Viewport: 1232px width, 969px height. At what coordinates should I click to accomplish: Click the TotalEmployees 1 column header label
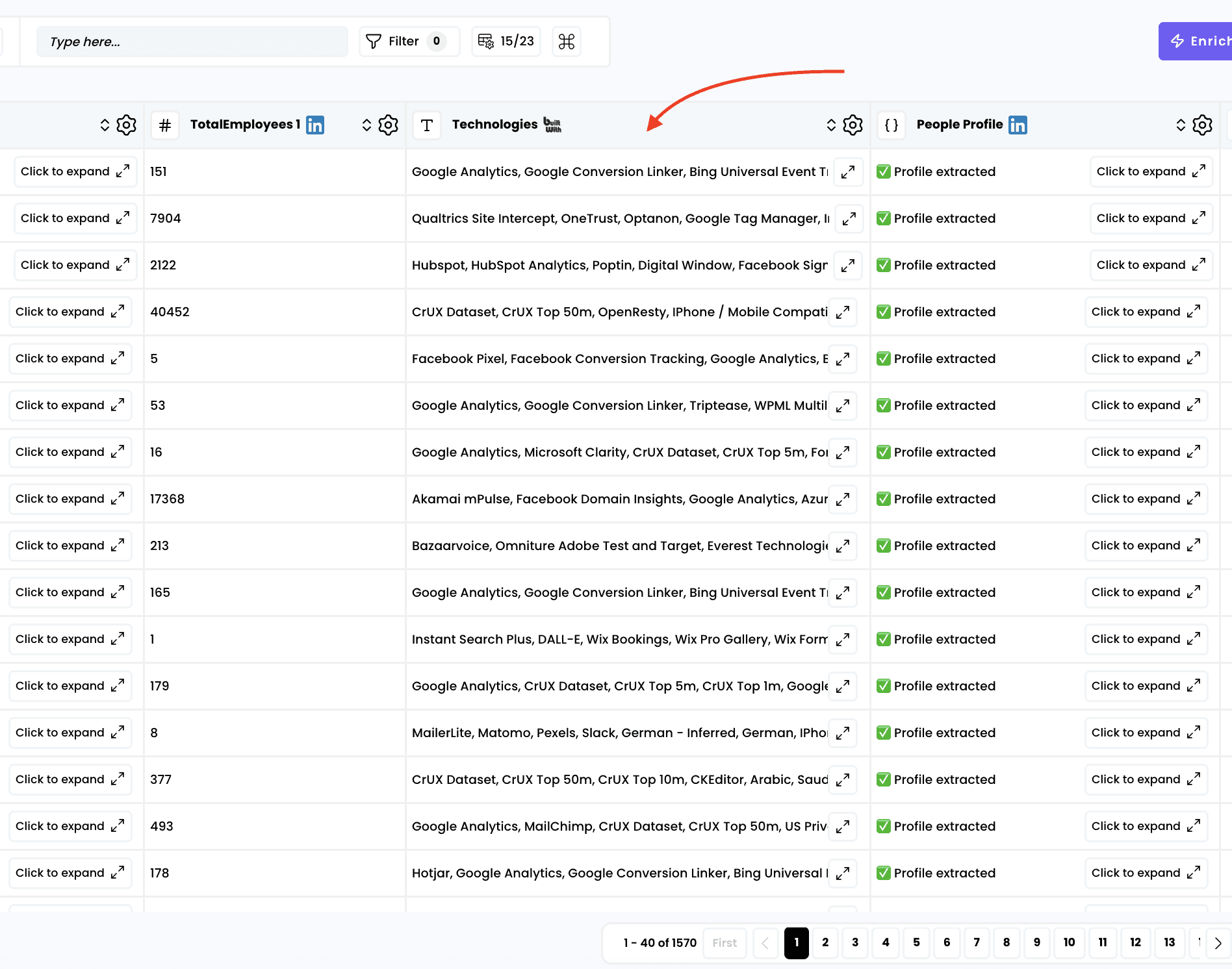[245, 124]
